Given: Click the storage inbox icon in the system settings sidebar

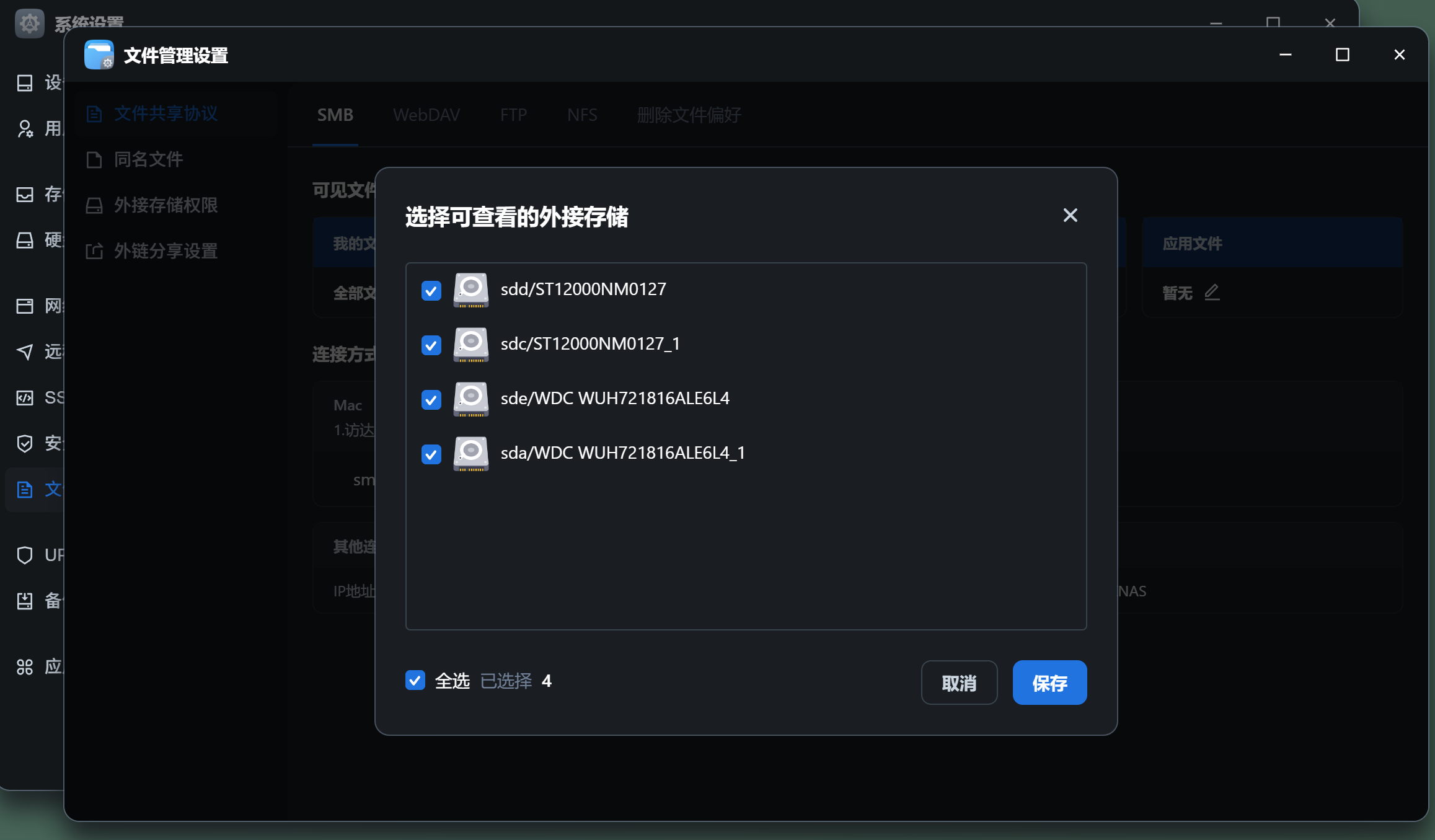Looking at the screenshot, I should coord(25,195).
